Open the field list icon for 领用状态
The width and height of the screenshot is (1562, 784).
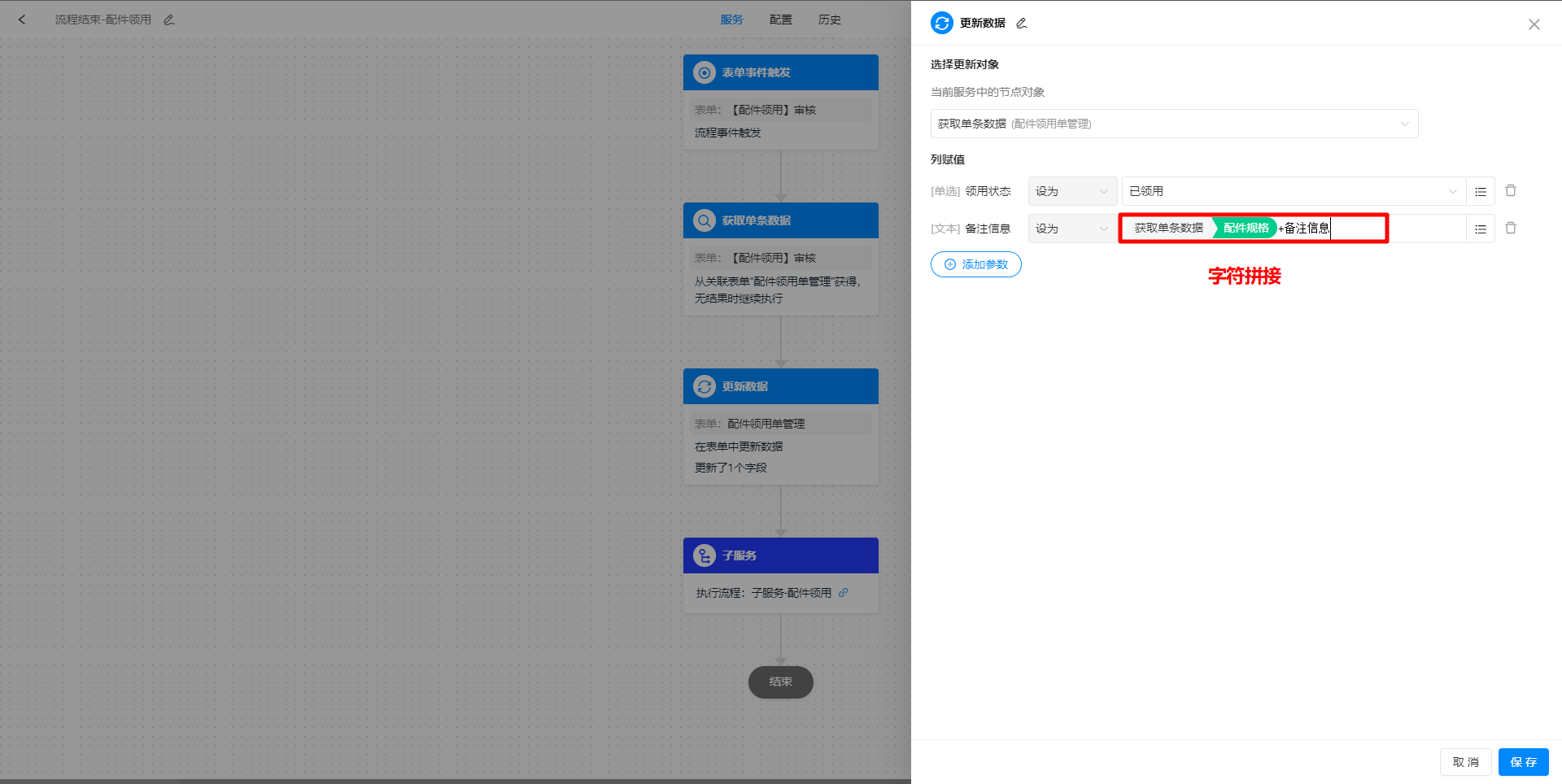1481,191
